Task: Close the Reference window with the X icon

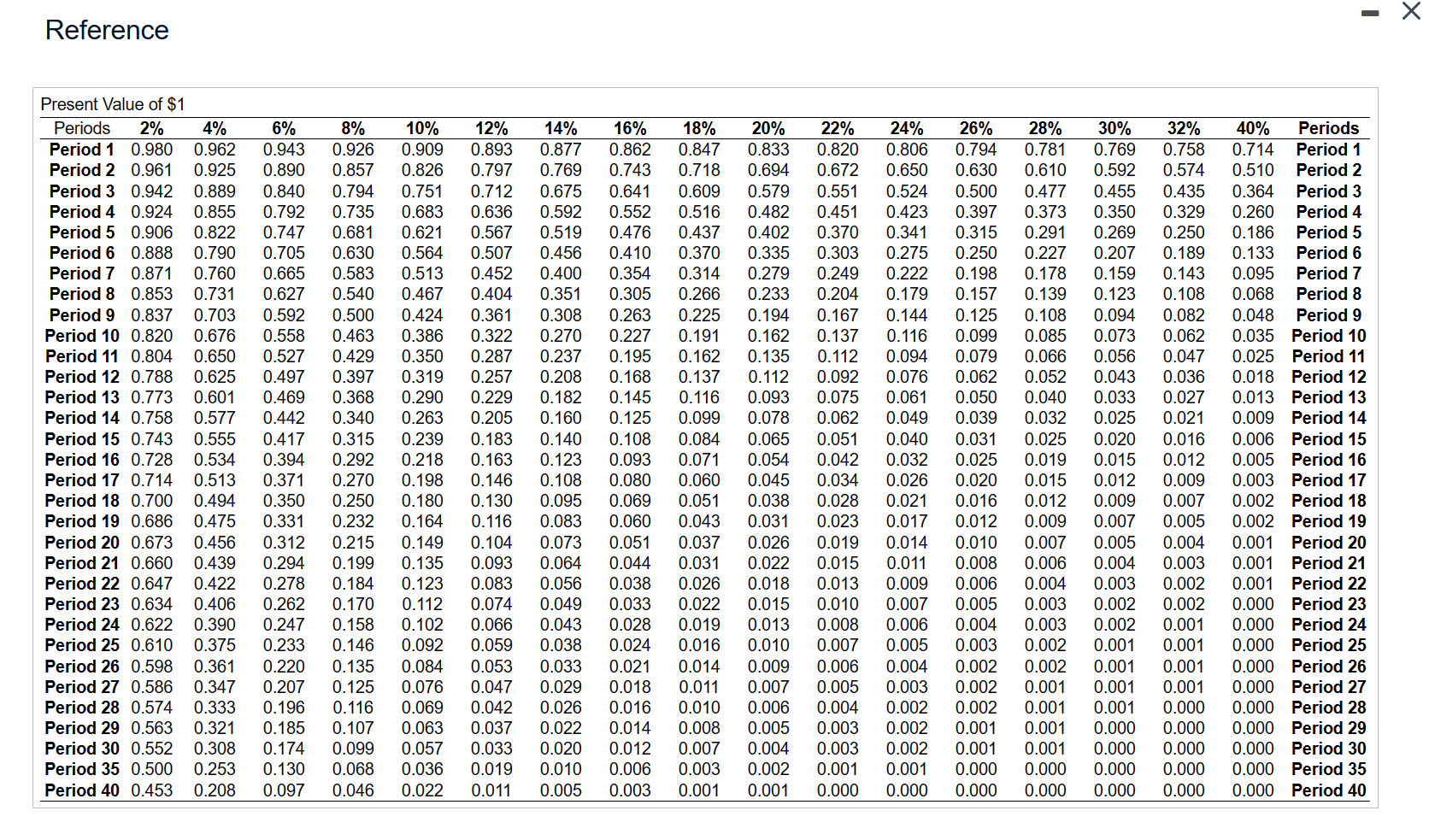Action: 1410,11
